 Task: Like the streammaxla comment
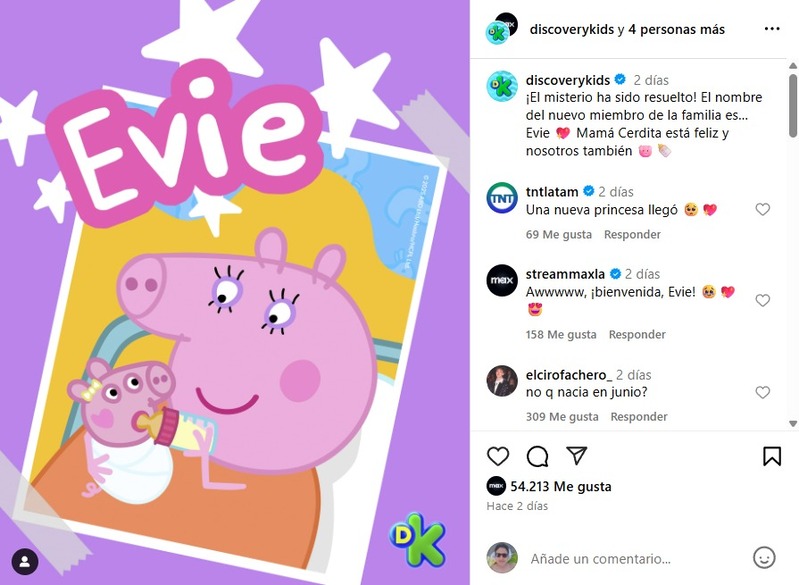pos(762,300)
